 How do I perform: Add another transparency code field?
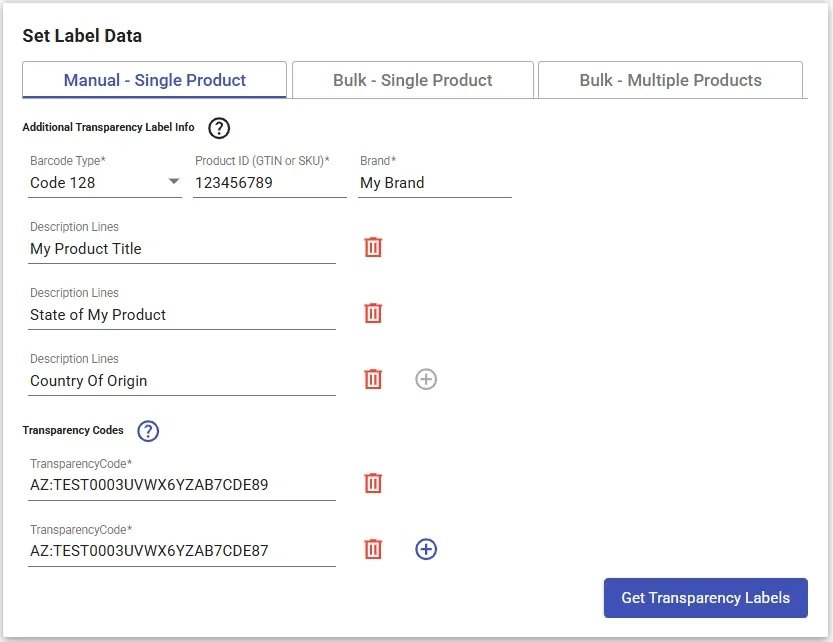click(426, 549)
